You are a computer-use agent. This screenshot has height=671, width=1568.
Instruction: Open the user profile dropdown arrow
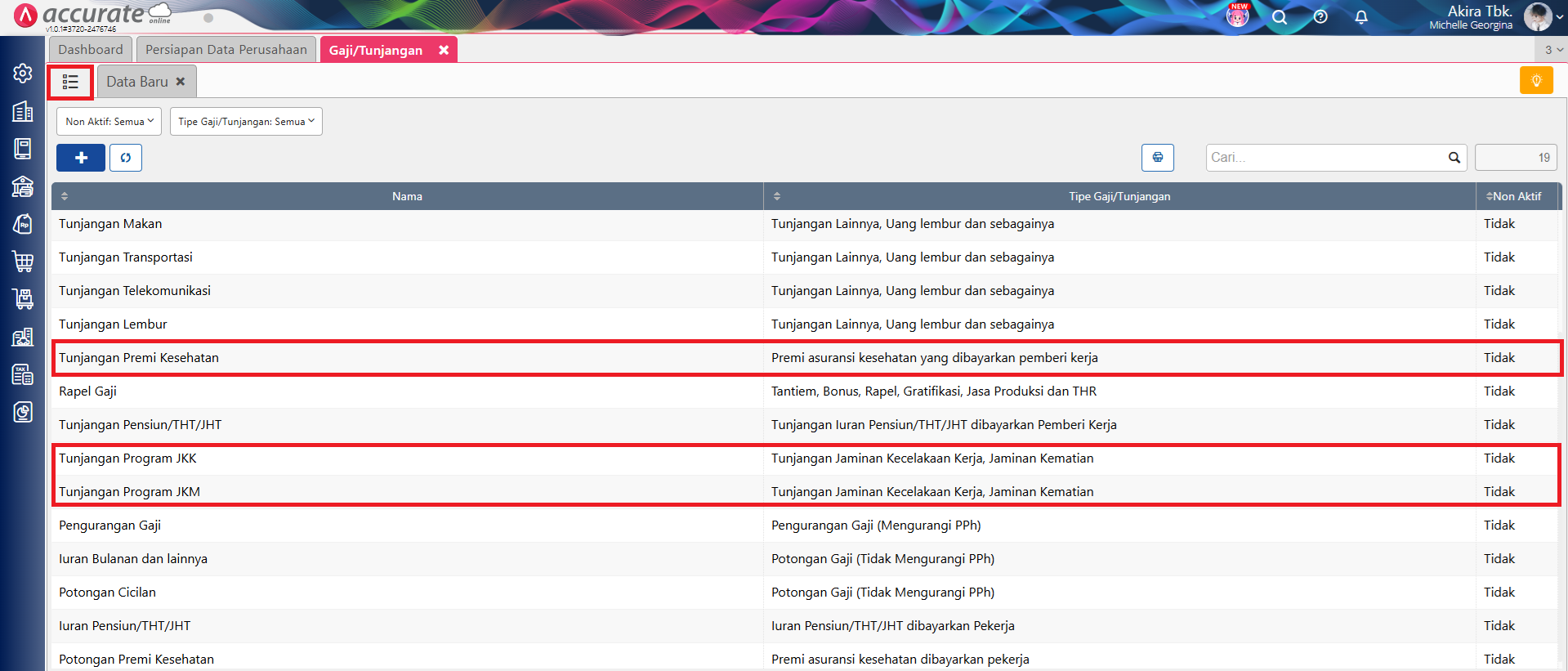(x=1559, y=17)
